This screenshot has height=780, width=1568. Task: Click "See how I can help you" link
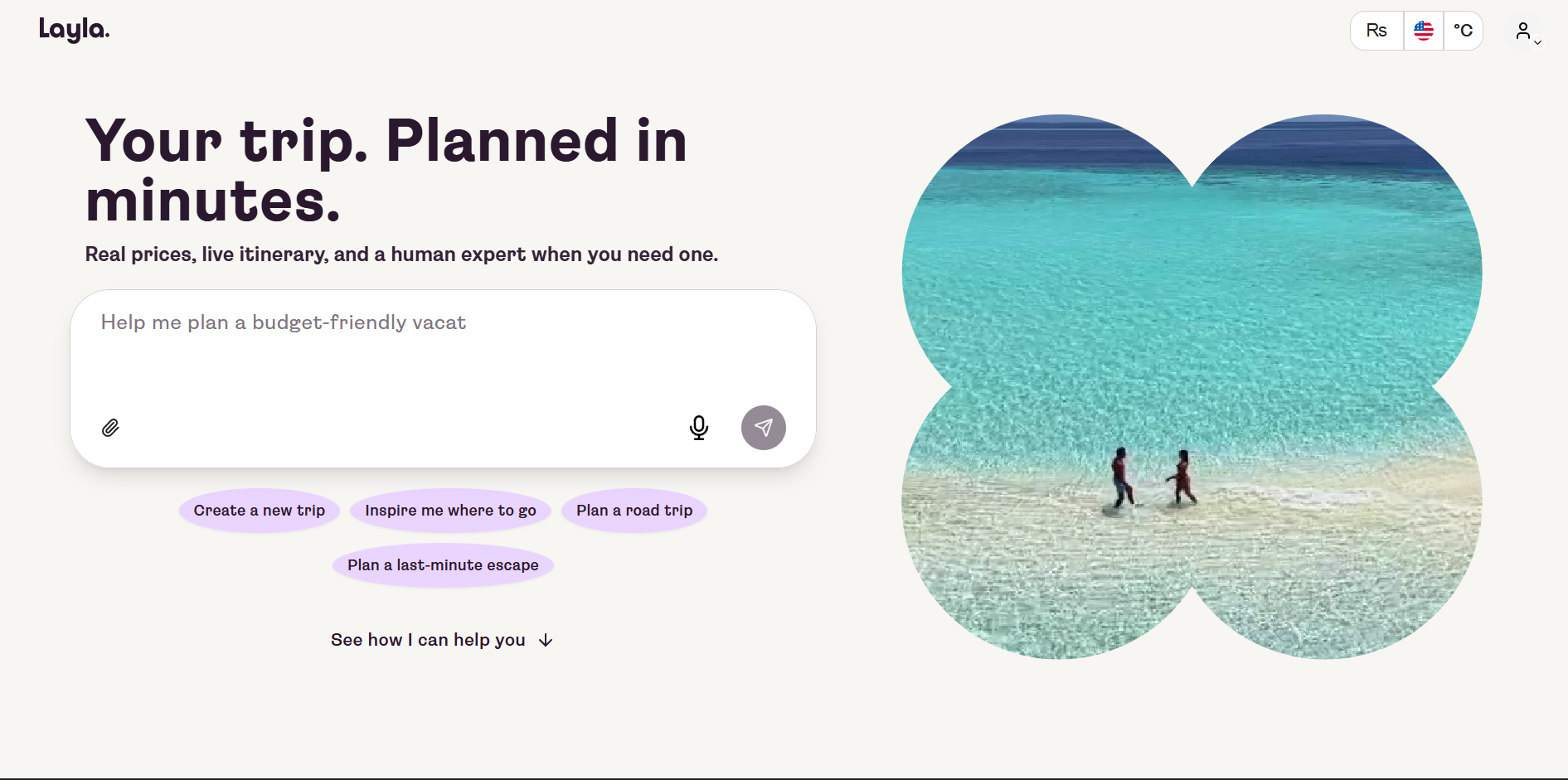click(428, 640)
